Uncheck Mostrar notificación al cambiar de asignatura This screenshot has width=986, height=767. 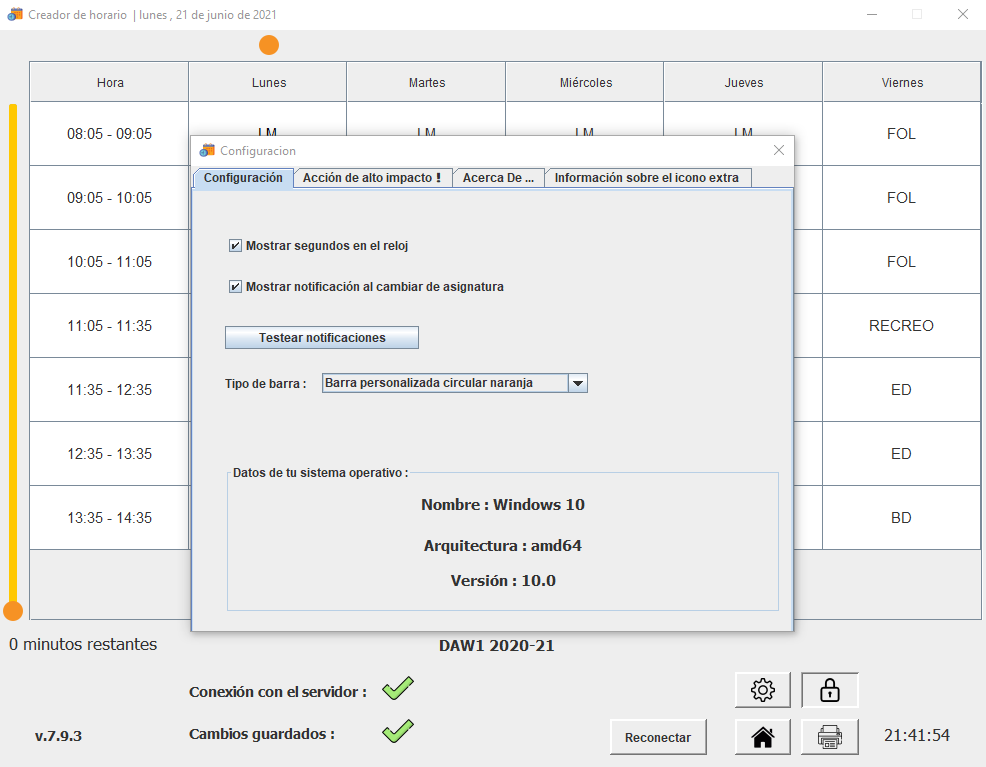[235, 287]
